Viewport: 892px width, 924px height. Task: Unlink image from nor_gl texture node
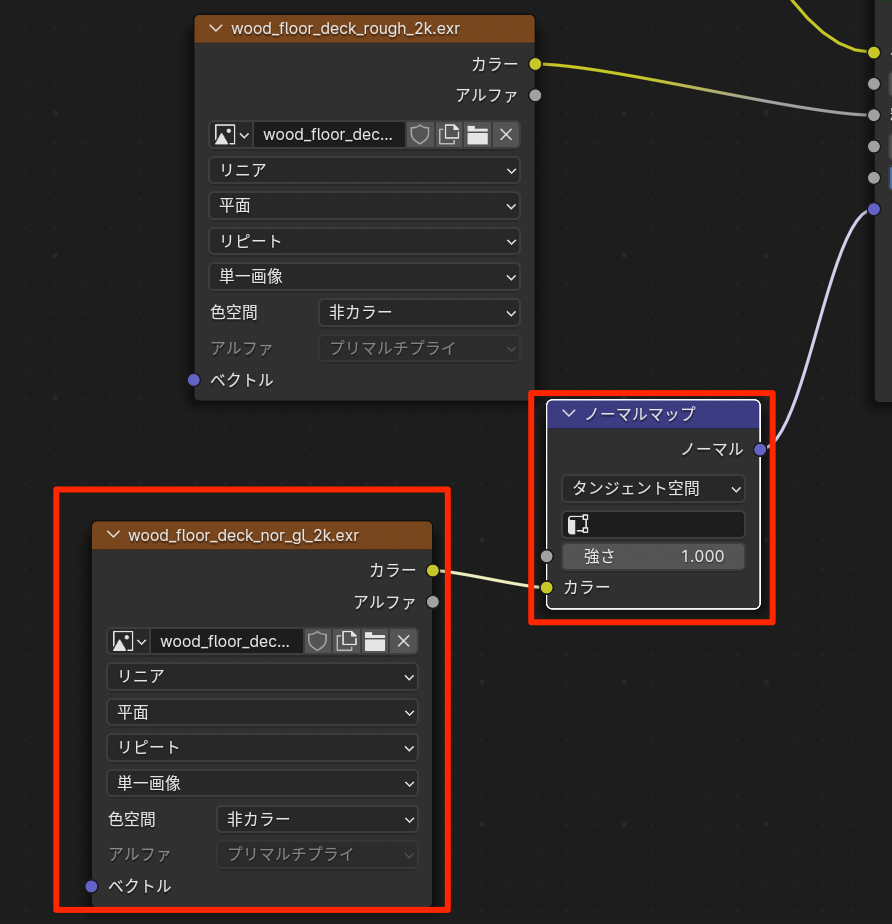click(403, 641)
